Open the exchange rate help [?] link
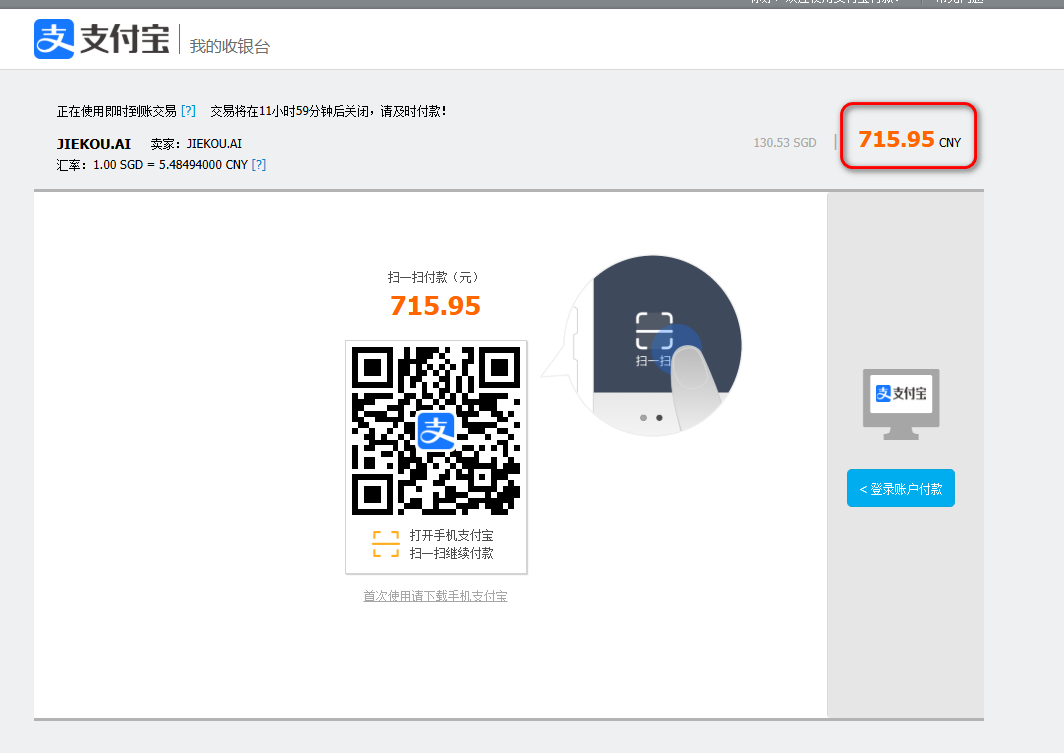The image size is (1064, 753). (x=259, y=165)
